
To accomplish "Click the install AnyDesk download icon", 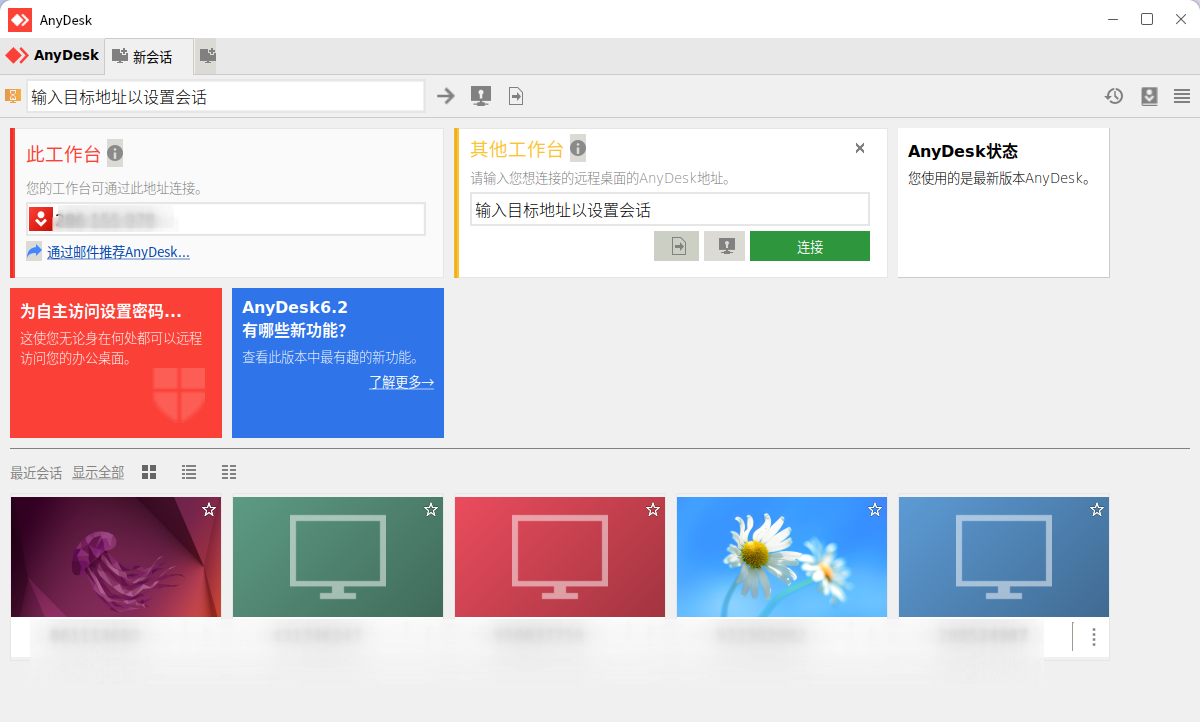I will point(1149,96).
